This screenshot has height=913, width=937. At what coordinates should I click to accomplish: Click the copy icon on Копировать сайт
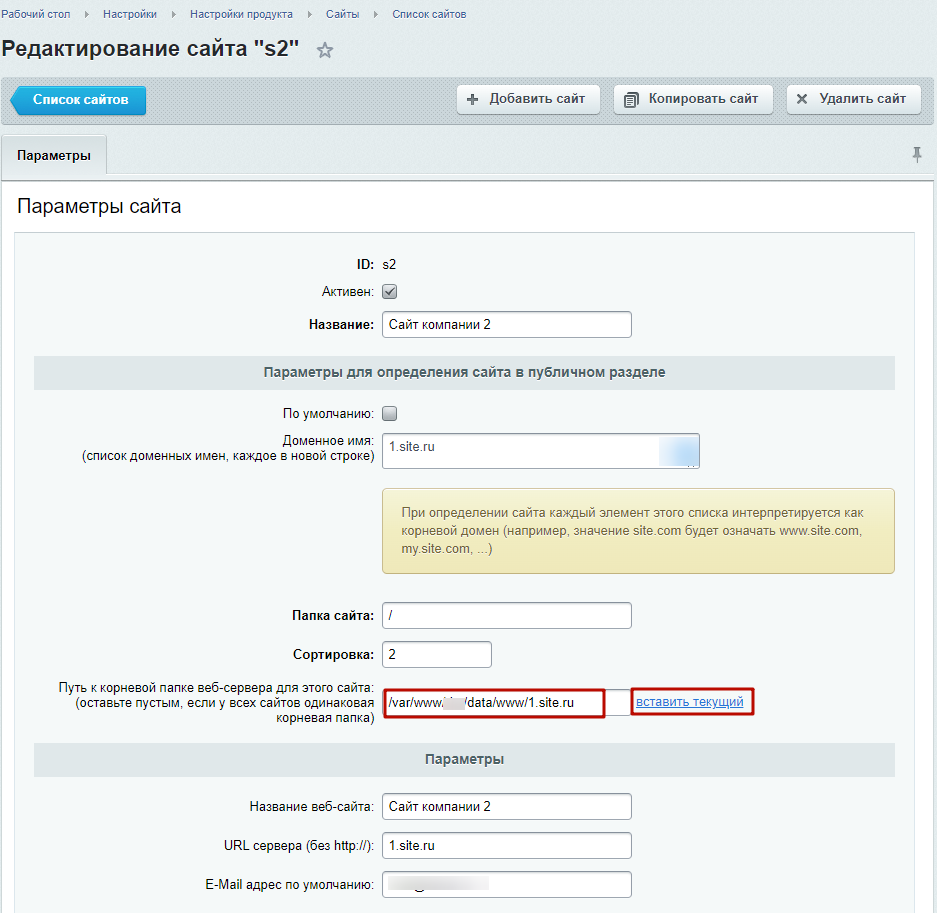tap(631, 99)
